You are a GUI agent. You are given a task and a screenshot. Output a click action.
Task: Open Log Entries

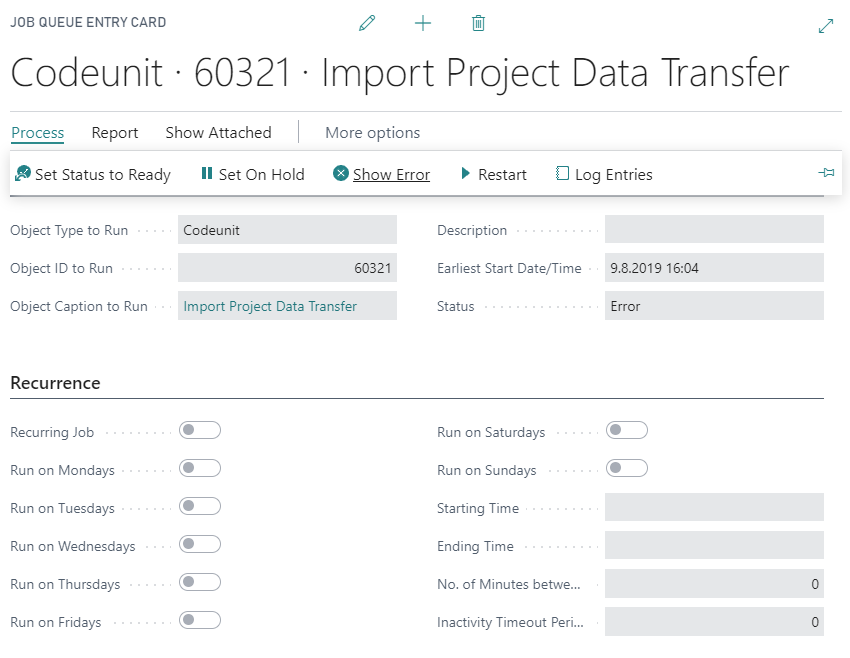[x=604, y=174]
